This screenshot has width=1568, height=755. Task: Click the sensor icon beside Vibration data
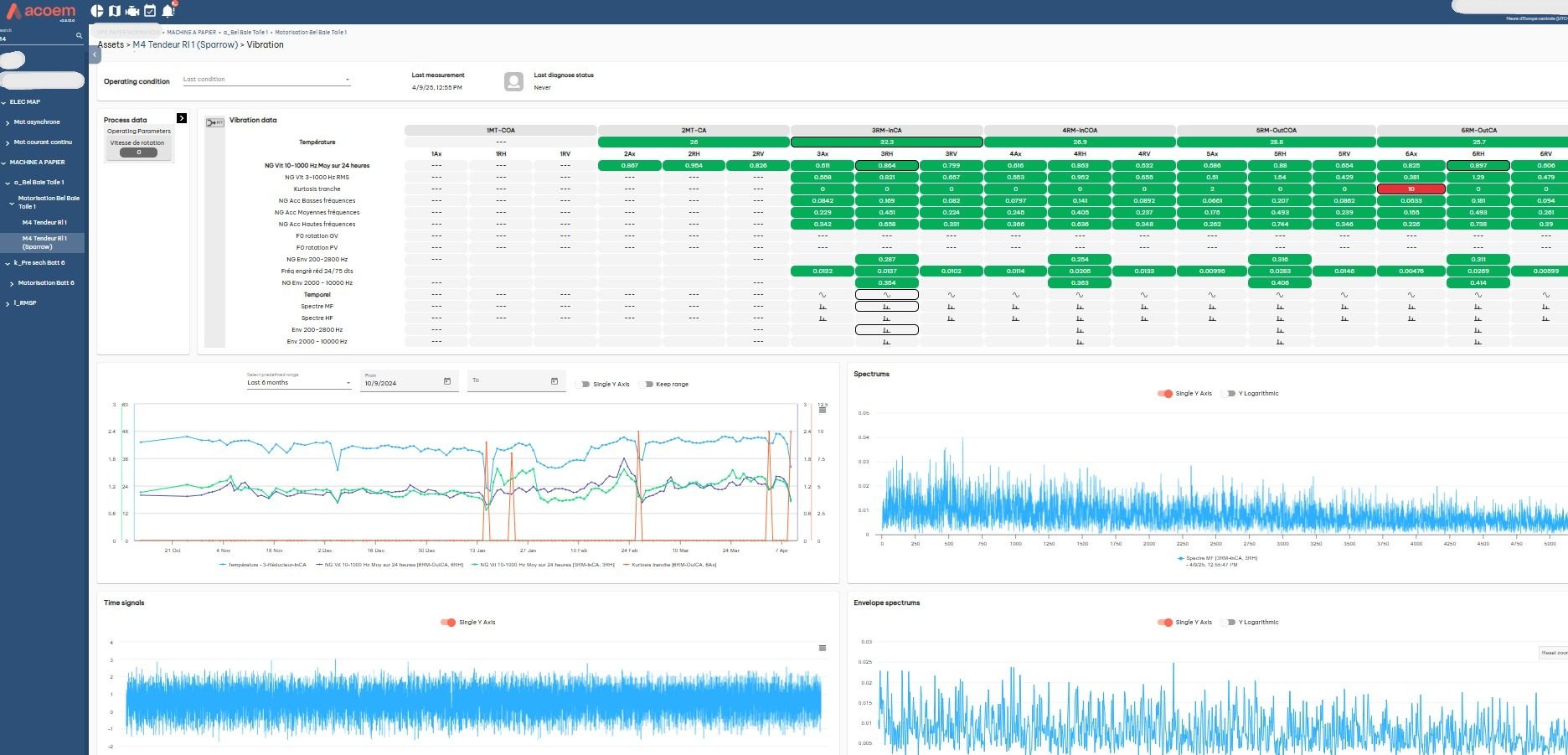214,122
